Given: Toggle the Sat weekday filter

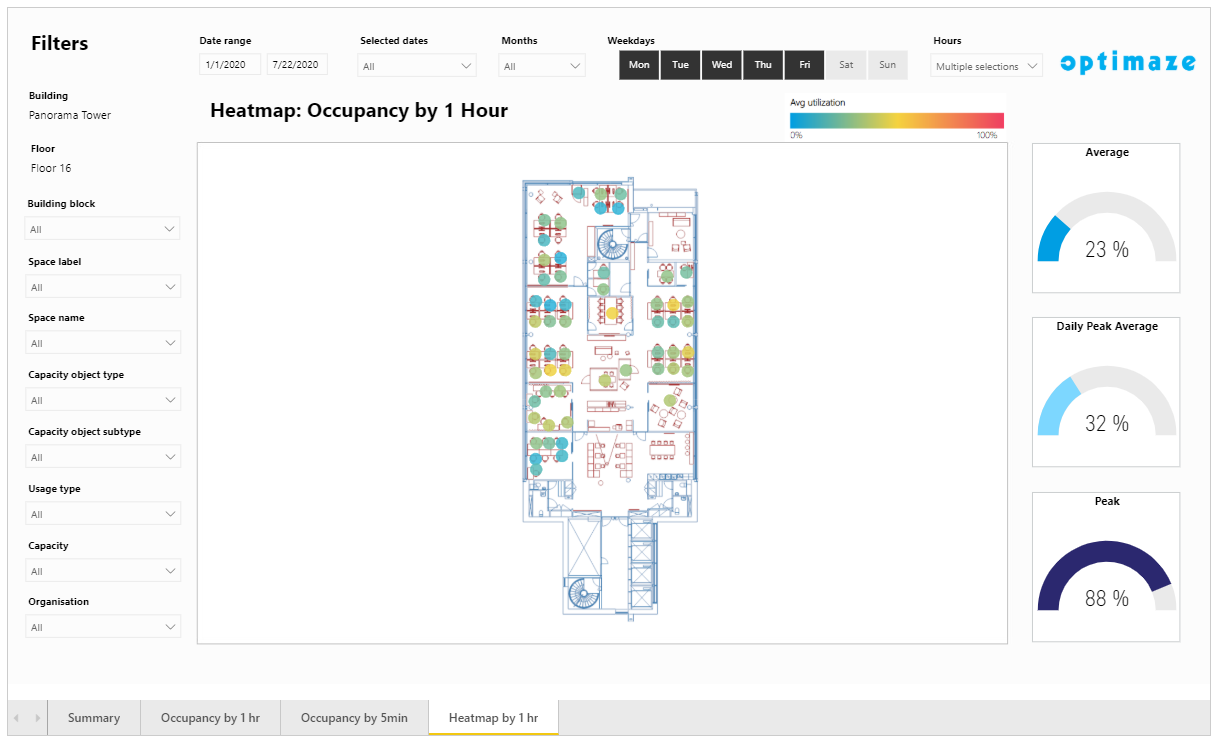Looking at the screenshot, I should coord(846,65).
